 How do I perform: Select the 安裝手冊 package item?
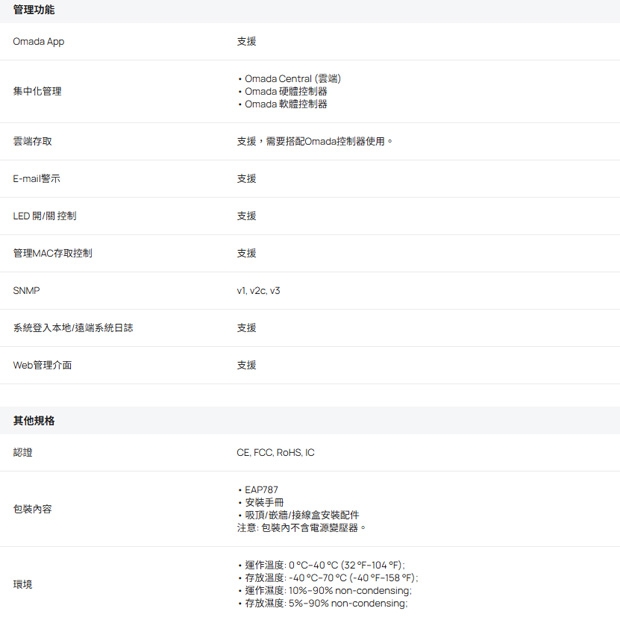pos(264,503)
